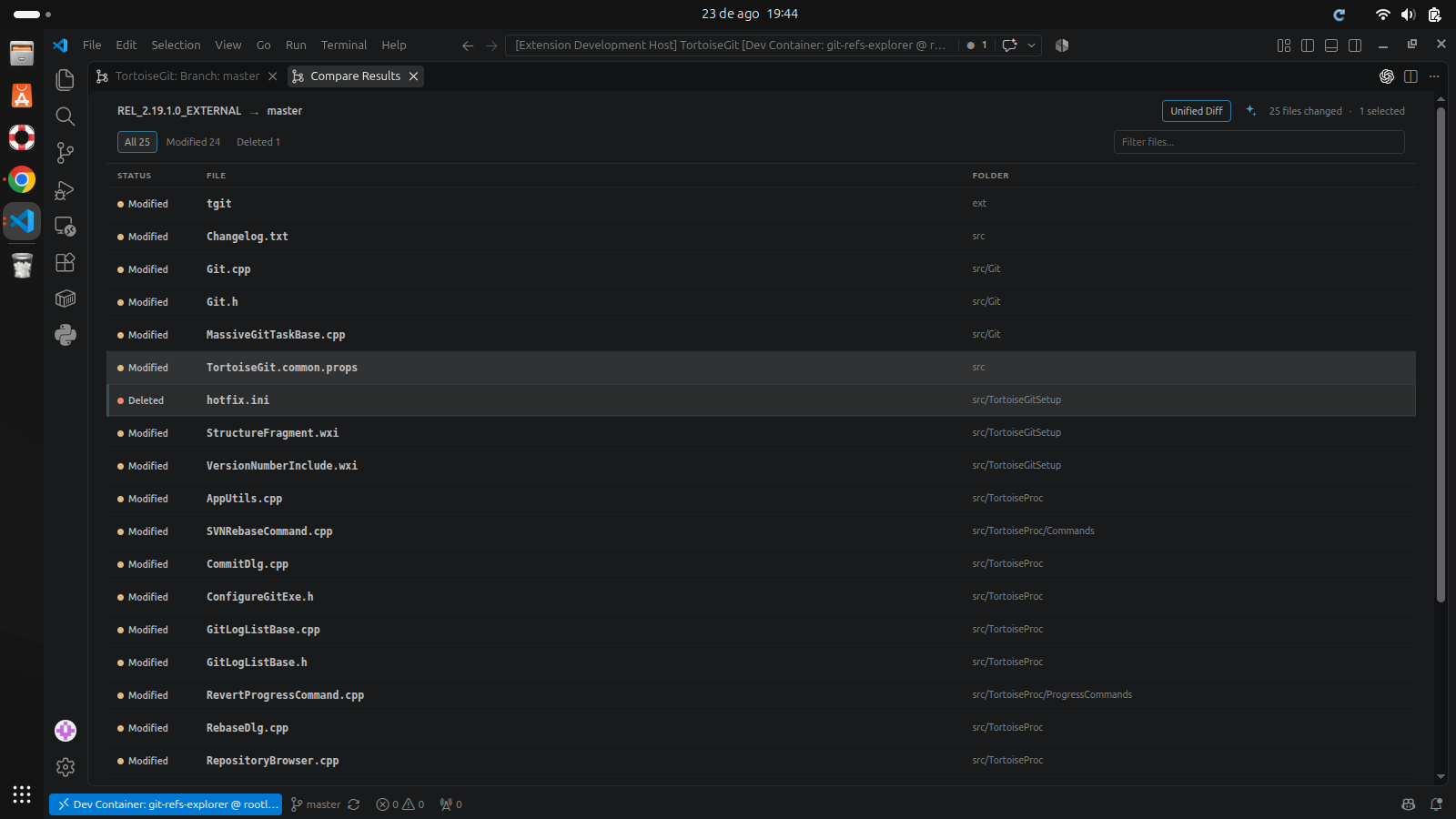
Task: Click the Customize Layout icon
Action: [x=1284, y=45]
